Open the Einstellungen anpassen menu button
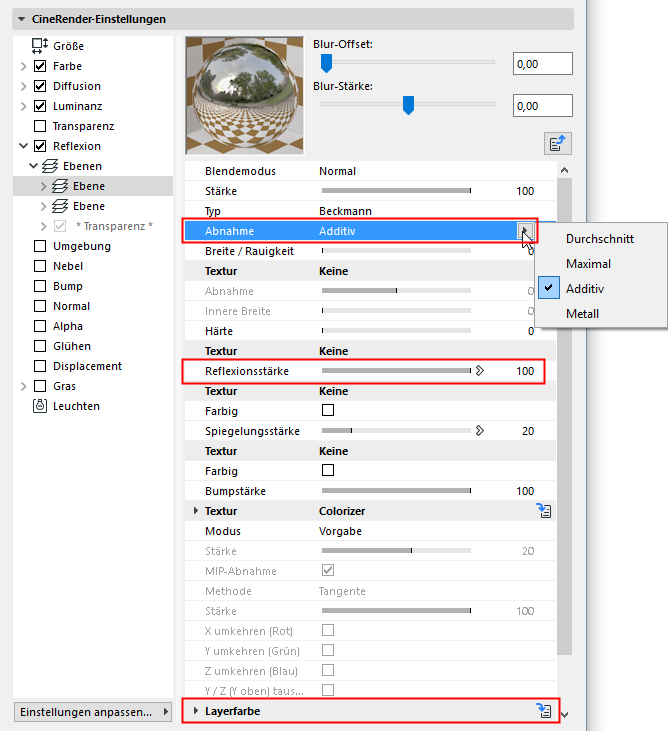Screen dimensions: 668x731 click(x=93, y=712)
